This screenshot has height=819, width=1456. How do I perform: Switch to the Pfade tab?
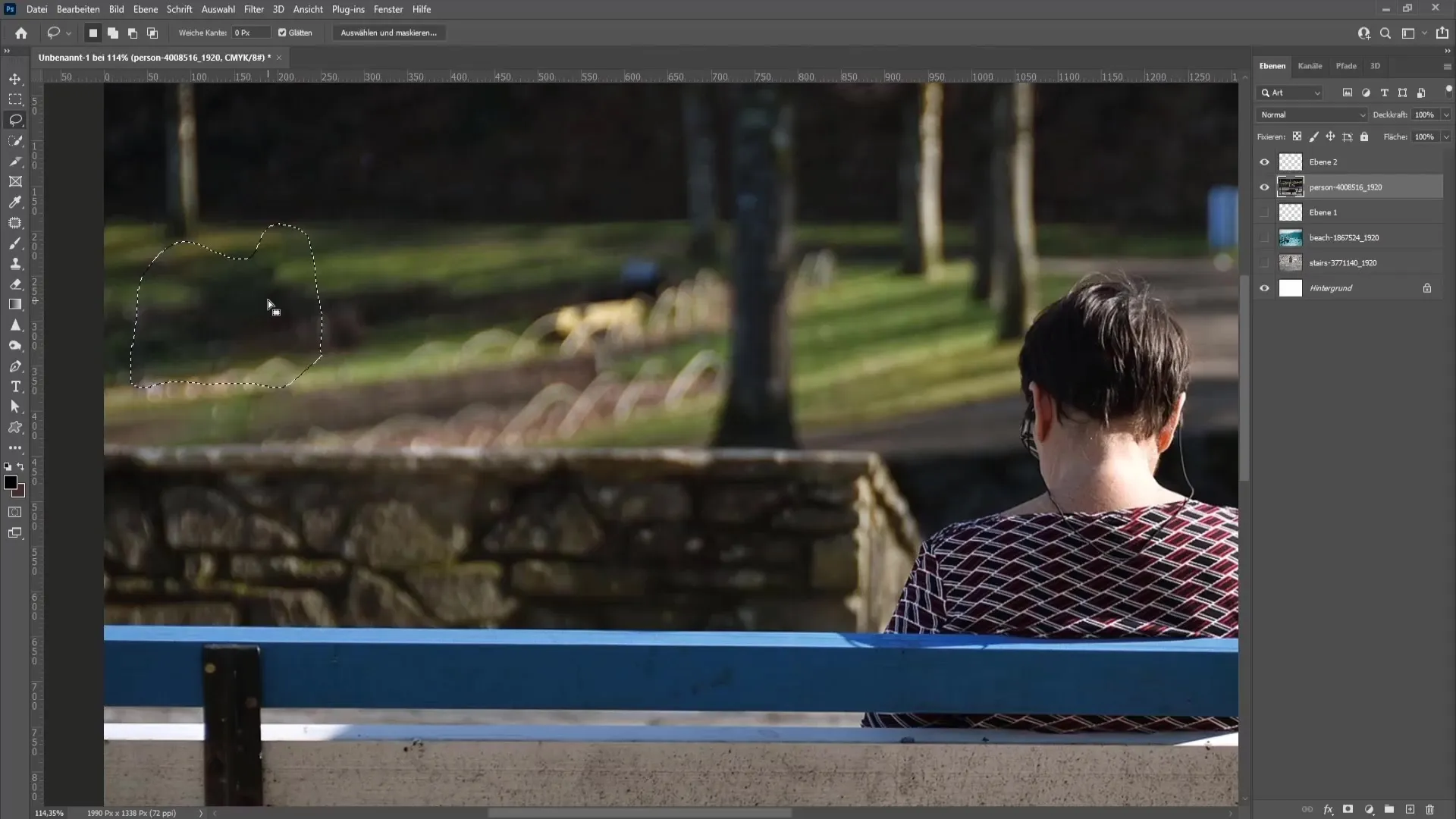(x=1346, y=65)
